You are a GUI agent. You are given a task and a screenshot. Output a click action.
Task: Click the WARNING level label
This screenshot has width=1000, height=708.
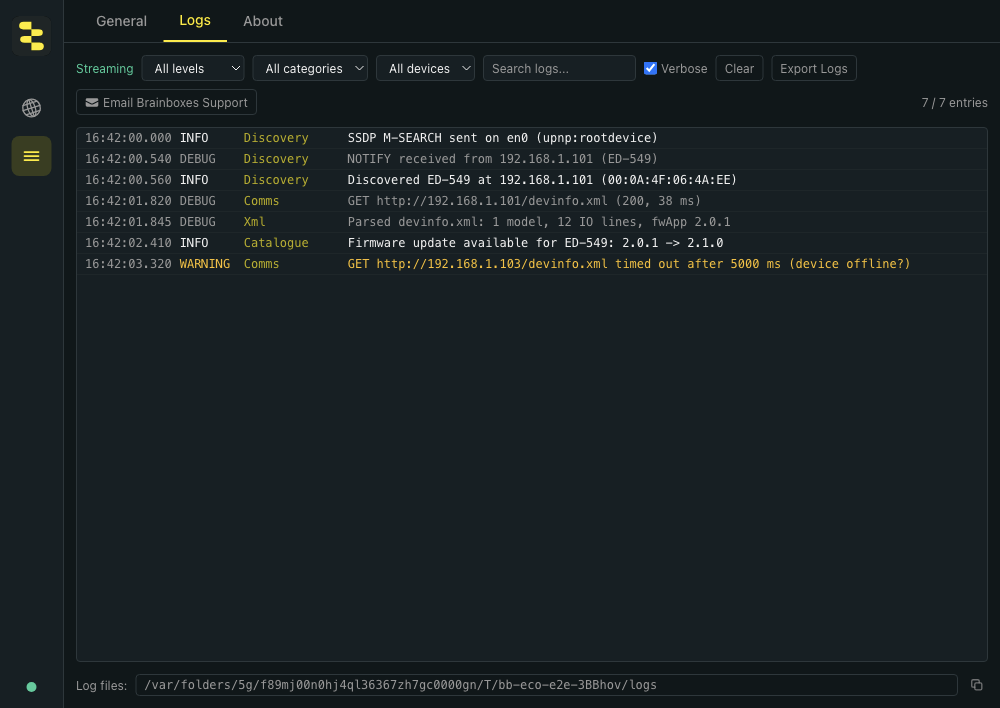tap(205, 264)
